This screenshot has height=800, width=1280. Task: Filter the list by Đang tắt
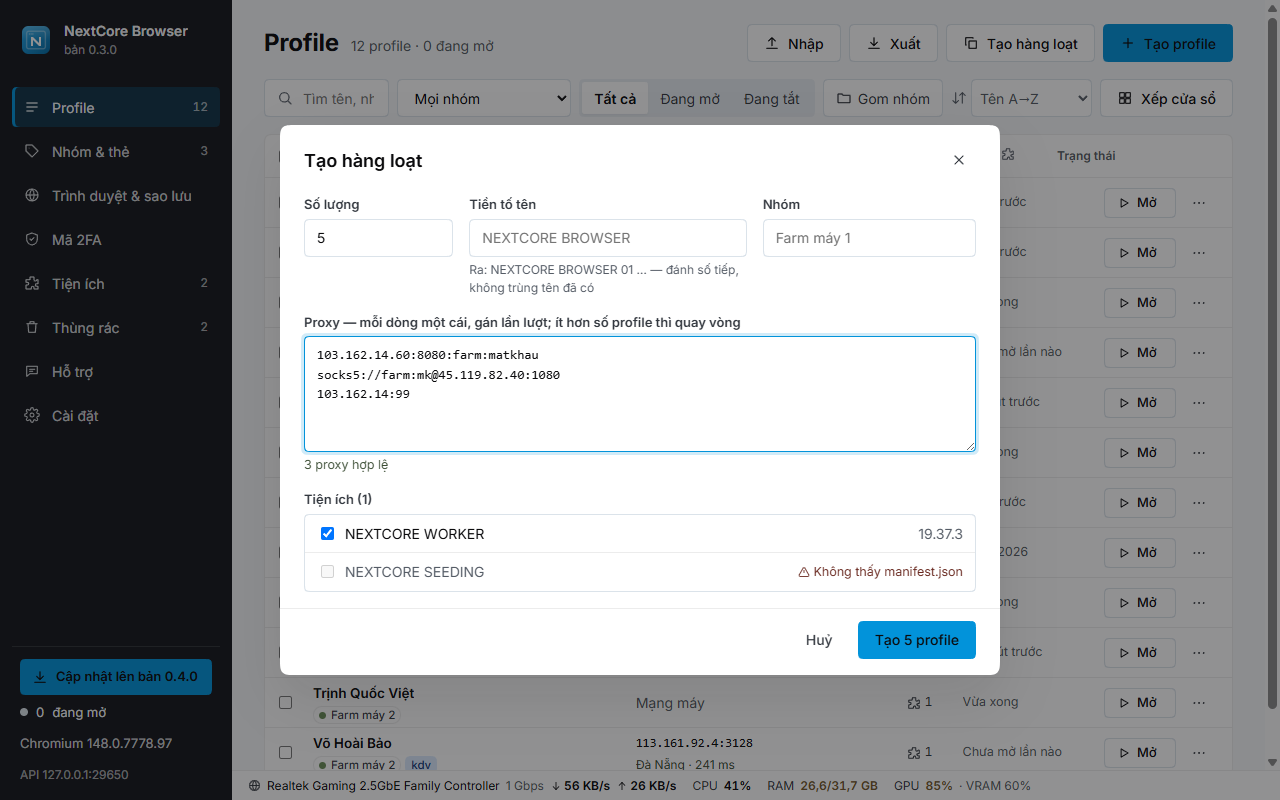[772, 99]
